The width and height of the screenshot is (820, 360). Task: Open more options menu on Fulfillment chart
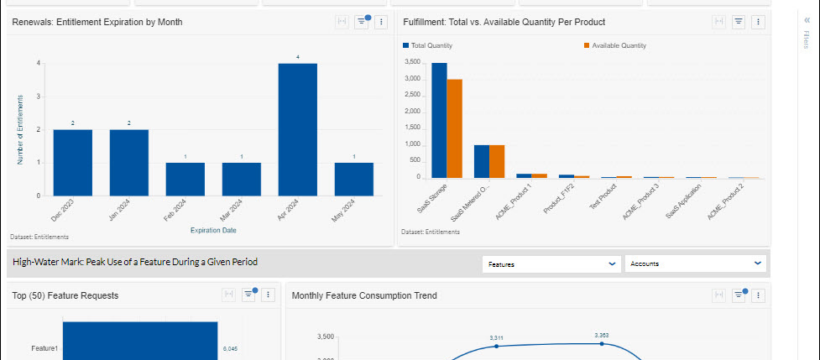(758, 22)
